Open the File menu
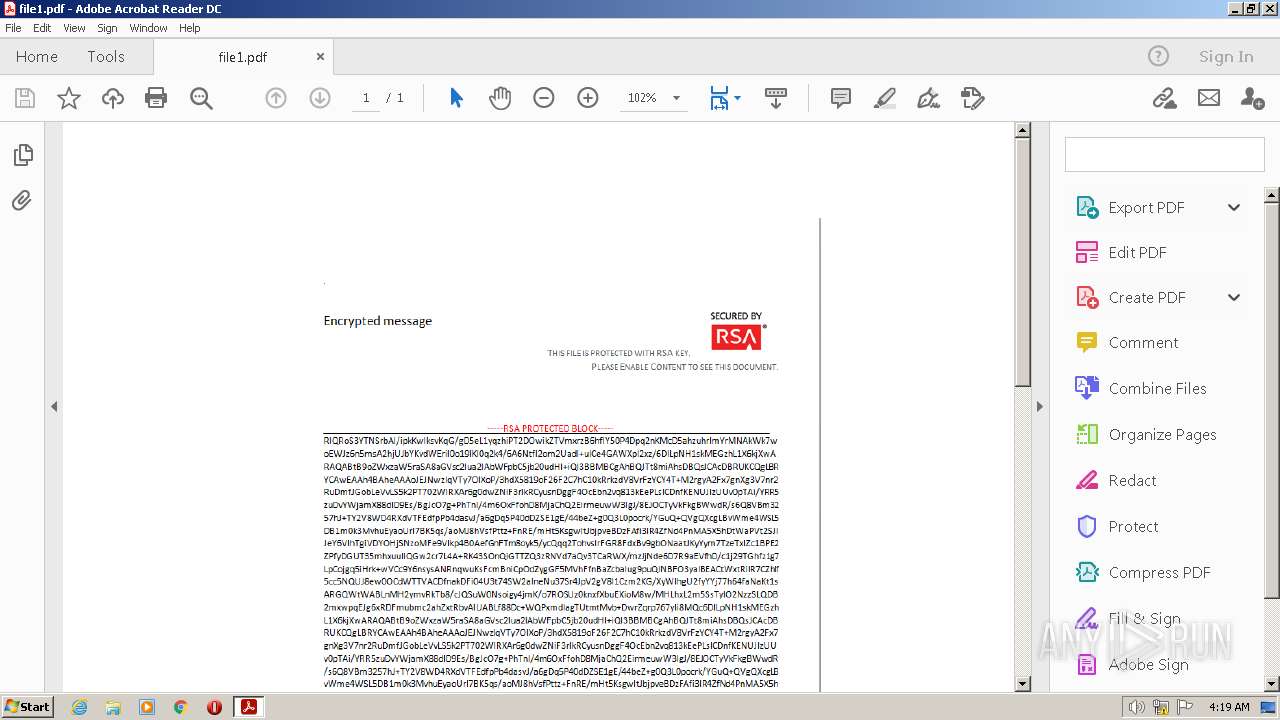Viewport: 1280px width, 720px height. [x=13, y=28]
